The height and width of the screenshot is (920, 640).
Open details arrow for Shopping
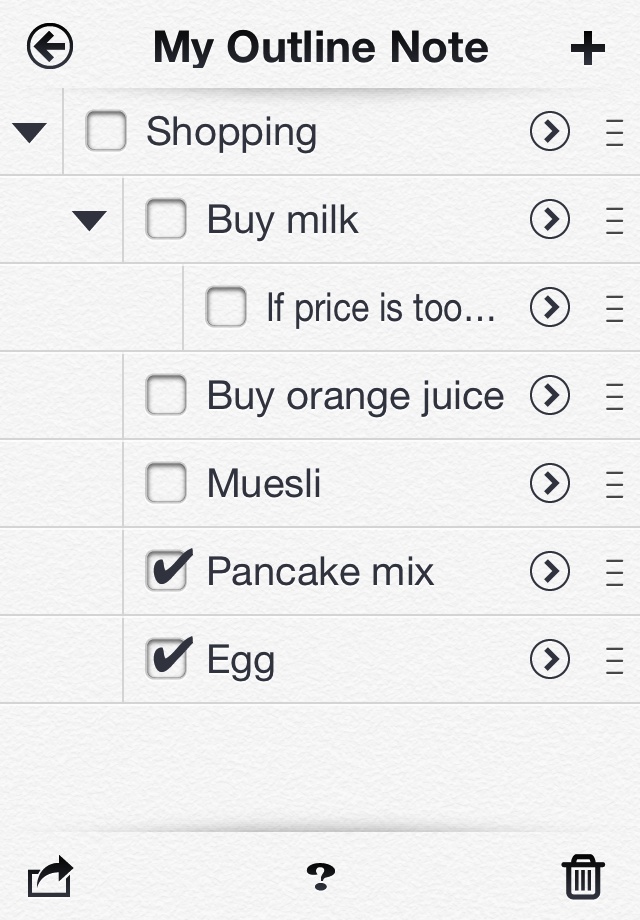point(550,132)
